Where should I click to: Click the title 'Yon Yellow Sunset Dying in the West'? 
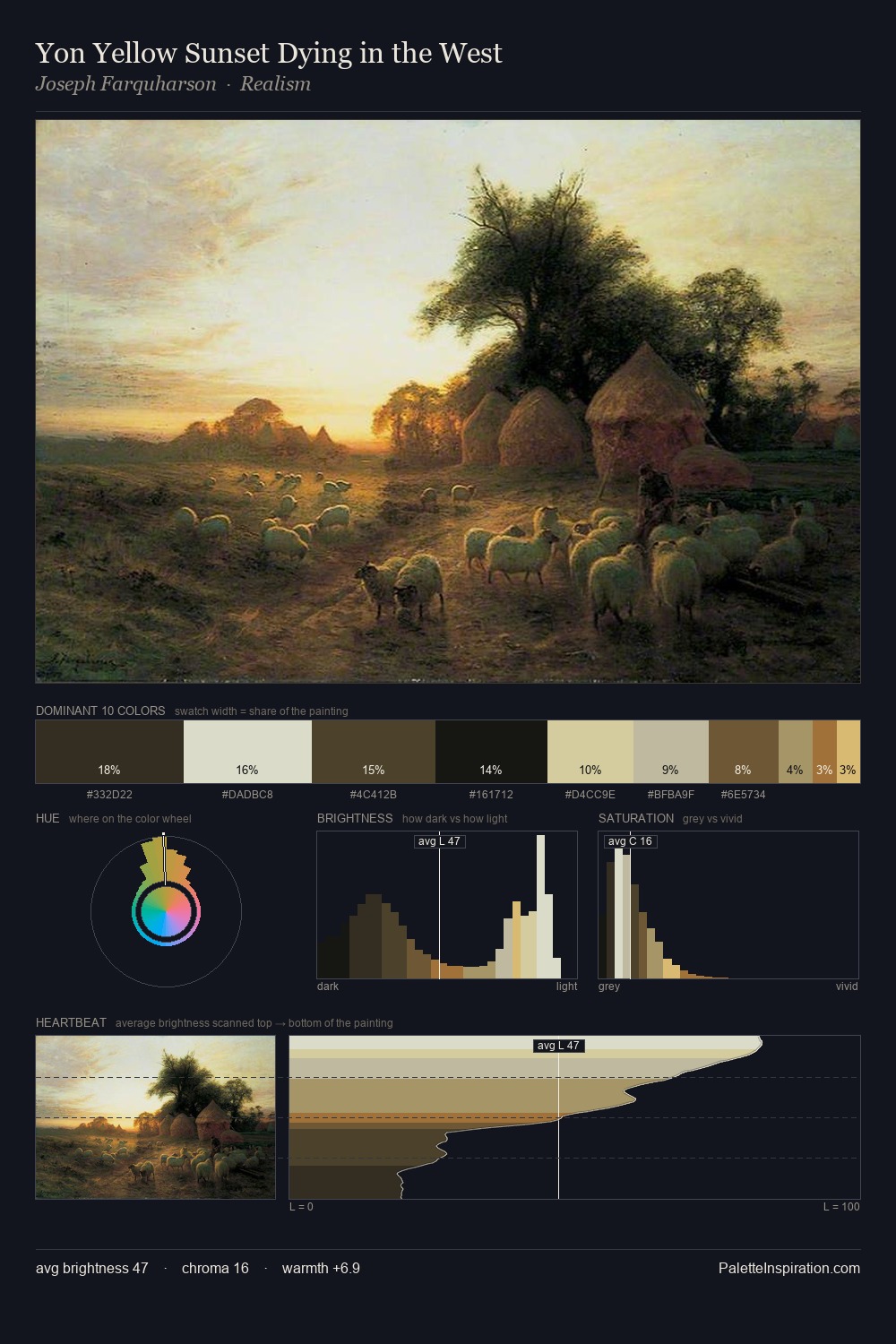tap(269, 53)
